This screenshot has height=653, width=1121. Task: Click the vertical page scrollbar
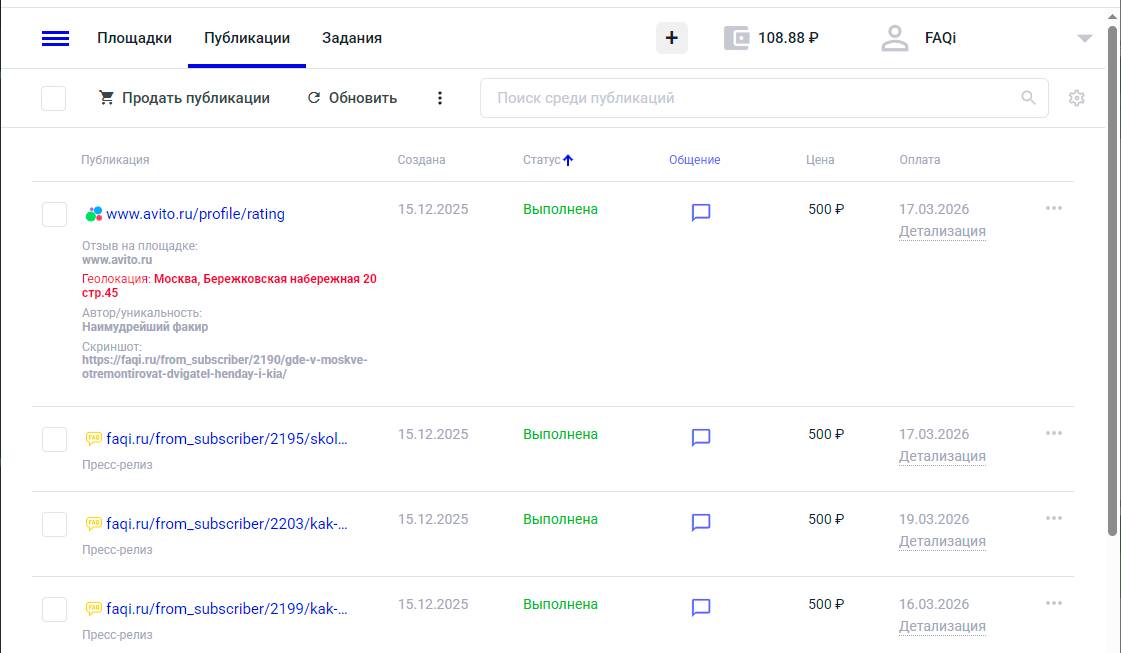[x=1112, y=280]
